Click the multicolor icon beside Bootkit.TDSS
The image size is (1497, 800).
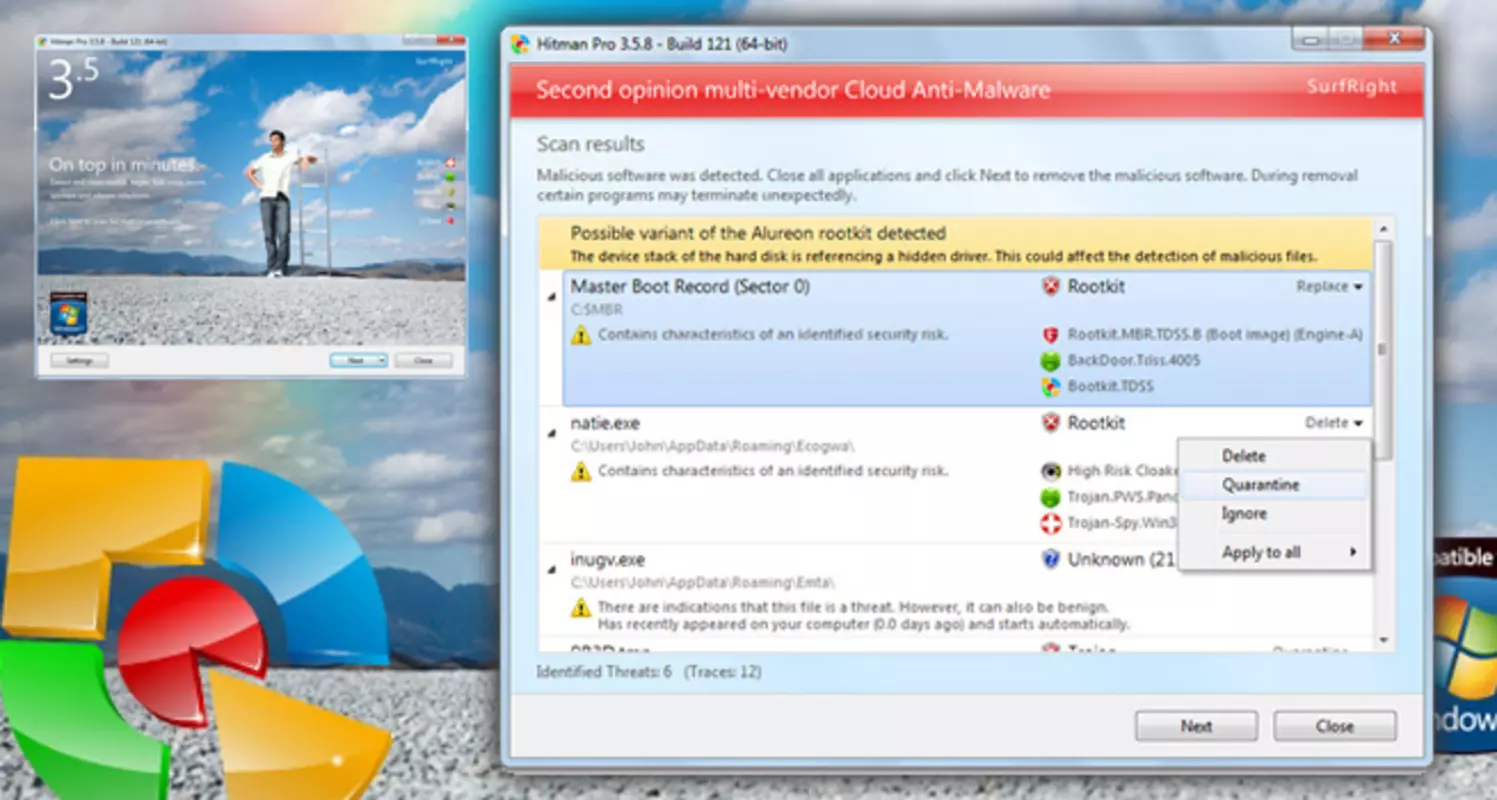[1050, 387]
